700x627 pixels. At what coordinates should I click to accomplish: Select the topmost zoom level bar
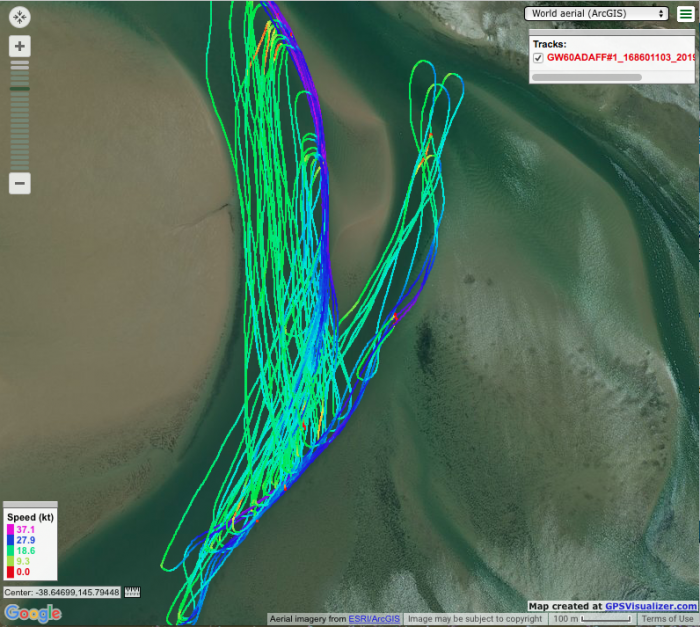pos(20,64)
